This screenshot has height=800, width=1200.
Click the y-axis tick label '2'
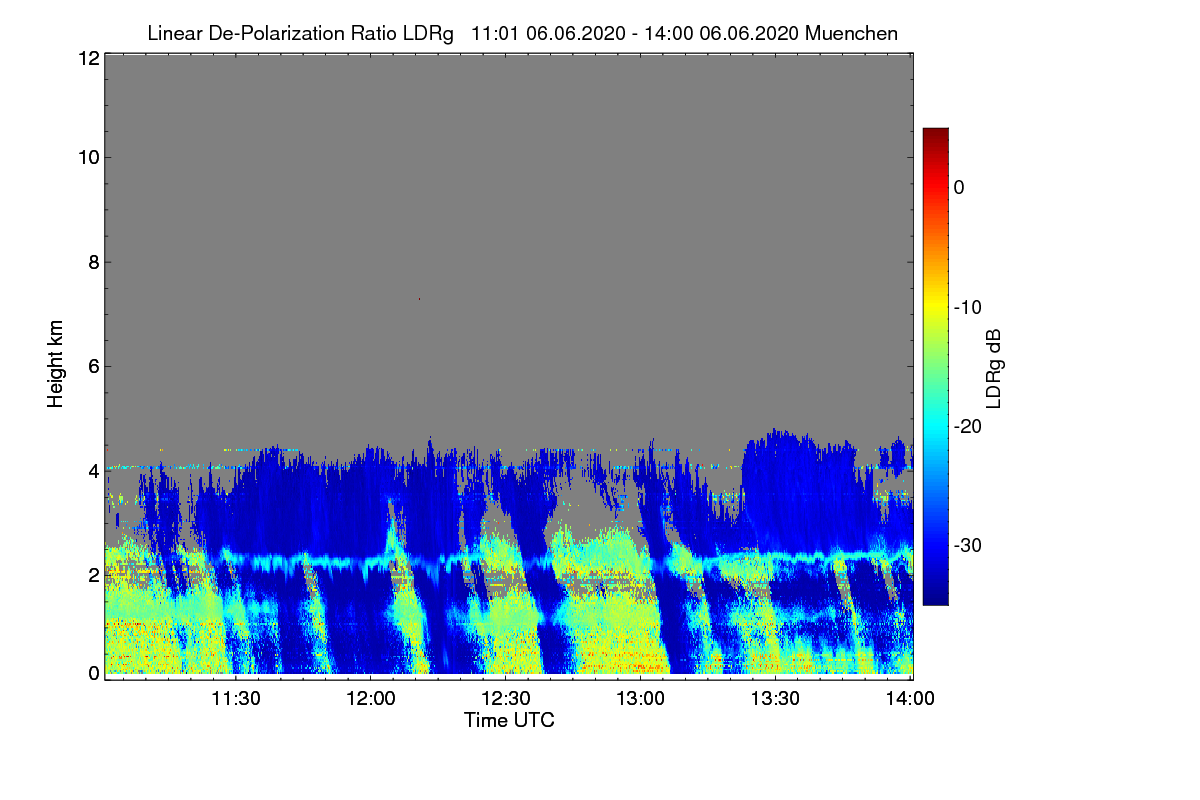tap(92, 575)
